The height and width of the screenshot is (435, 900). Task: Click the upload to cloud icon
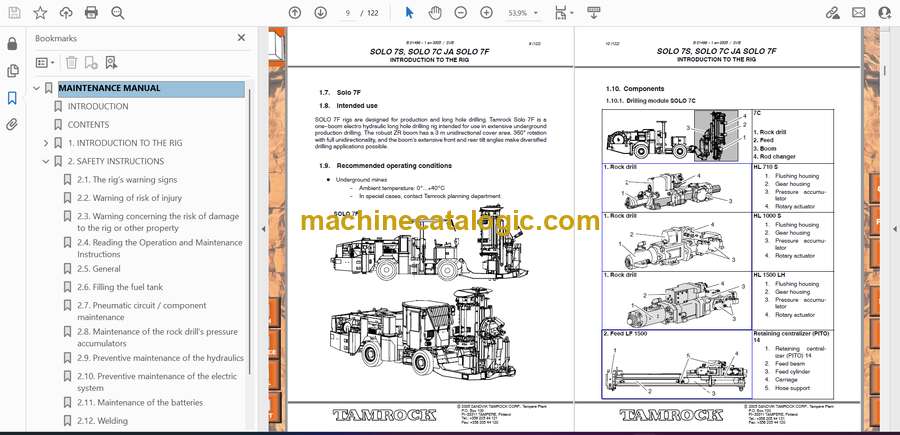(x=66, y=13)
